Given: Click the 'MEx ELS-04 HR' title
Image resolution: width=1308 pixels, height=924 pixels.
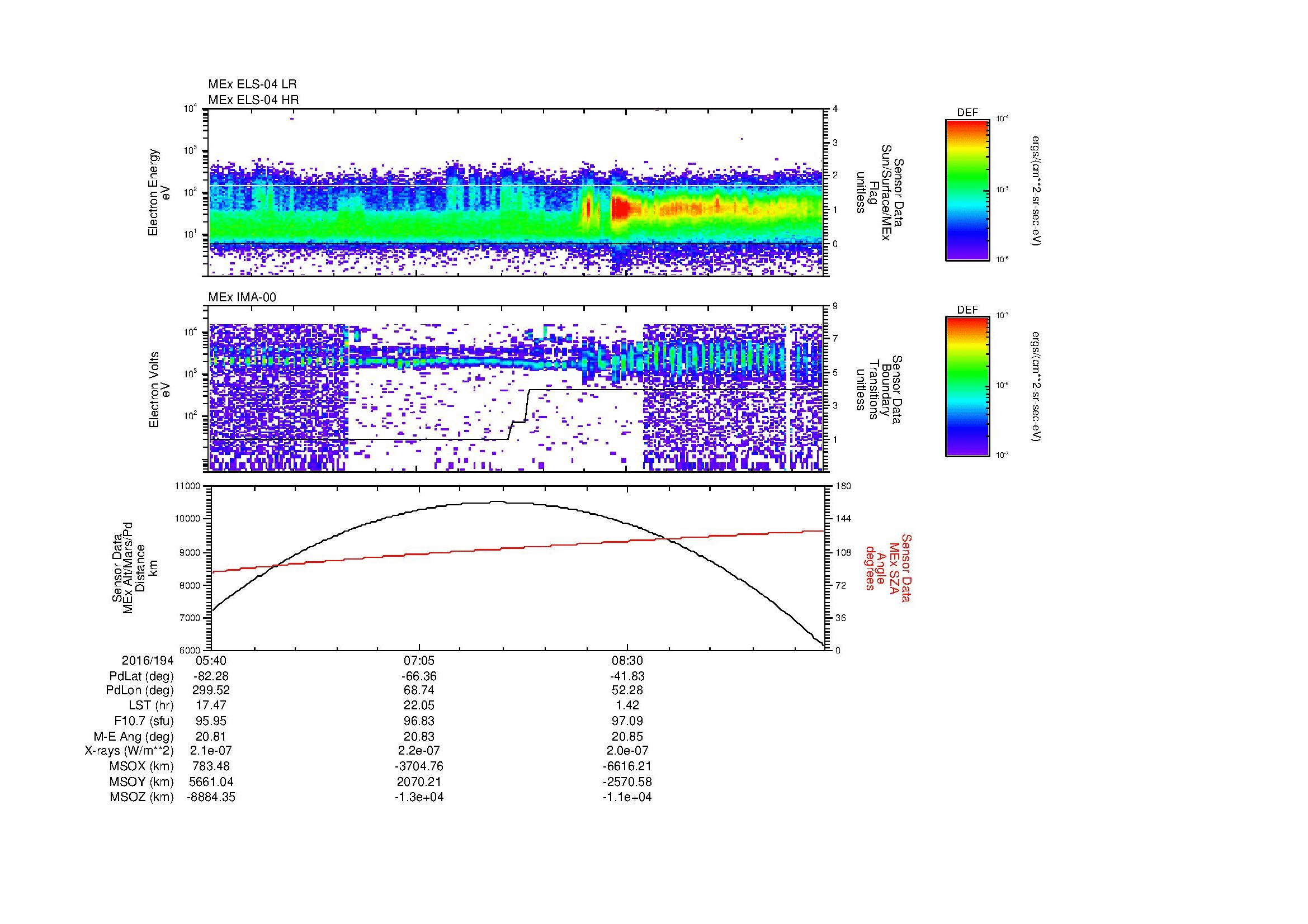Looking at the screenshot, I should [253, 100].
